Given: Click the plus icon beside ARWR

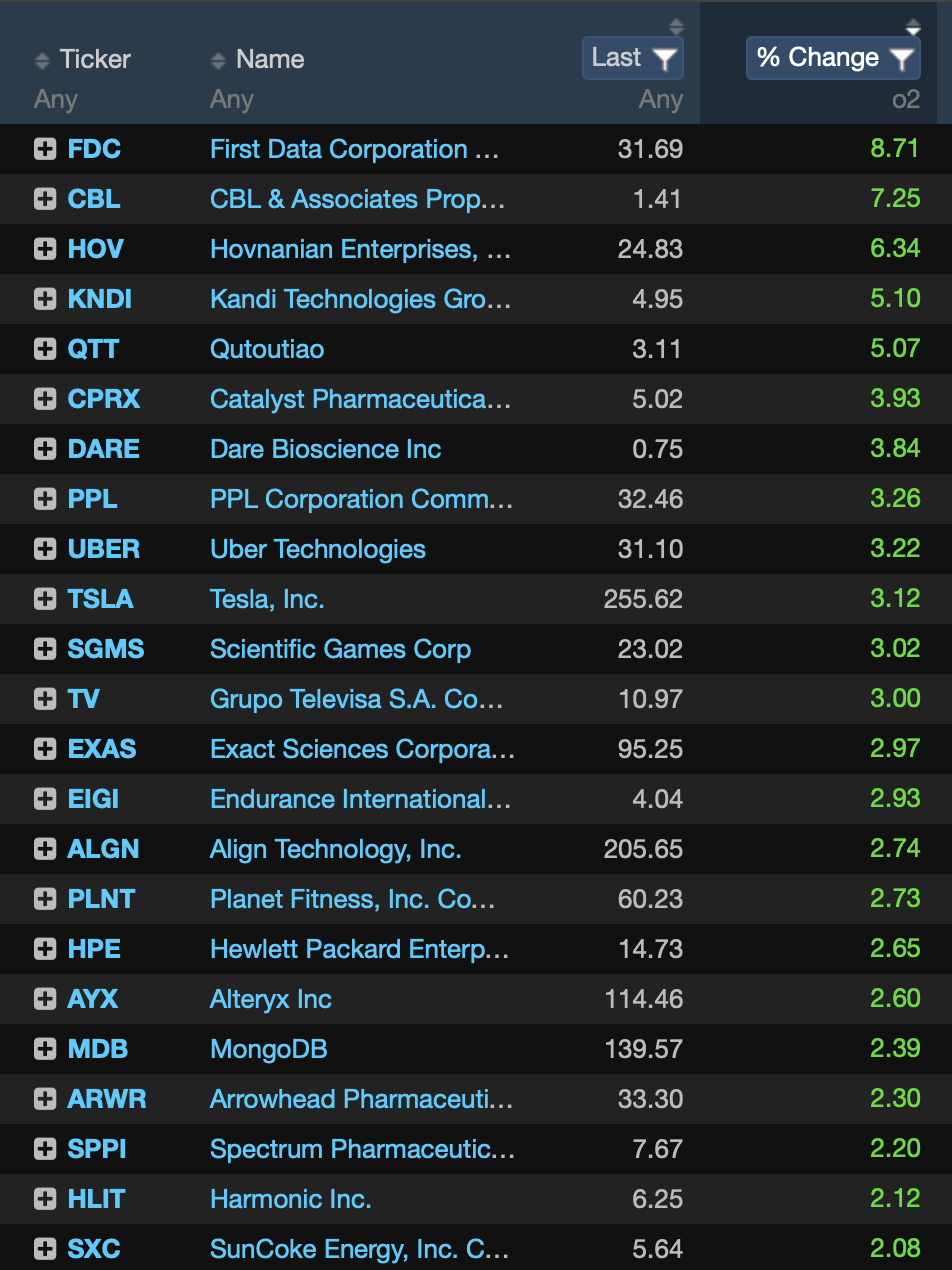Looking at the screenshot, I should tap(45, 1099).
